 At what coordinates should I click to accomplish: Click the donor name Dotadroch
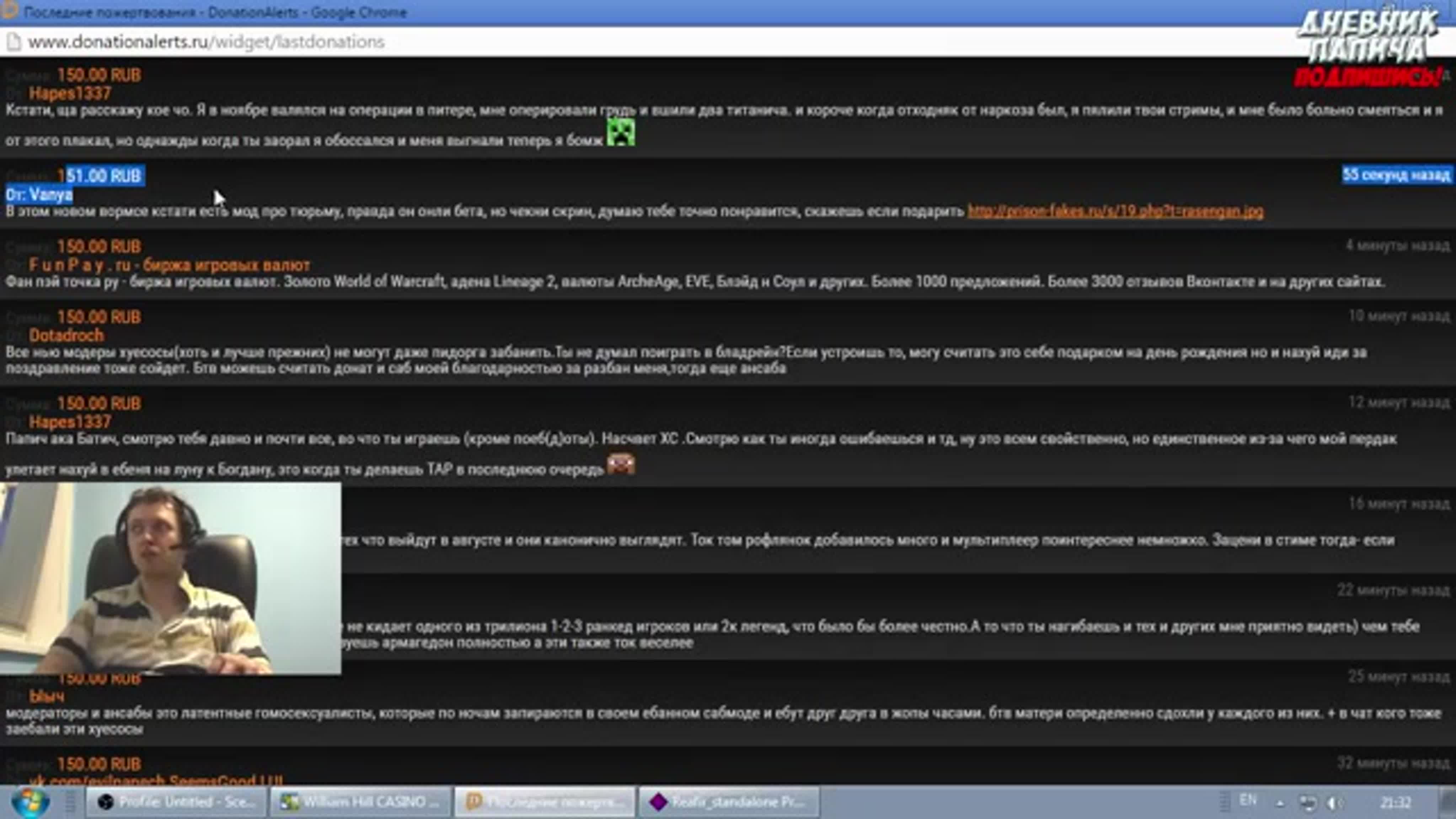pyautogui.click(x=67, y=336)
